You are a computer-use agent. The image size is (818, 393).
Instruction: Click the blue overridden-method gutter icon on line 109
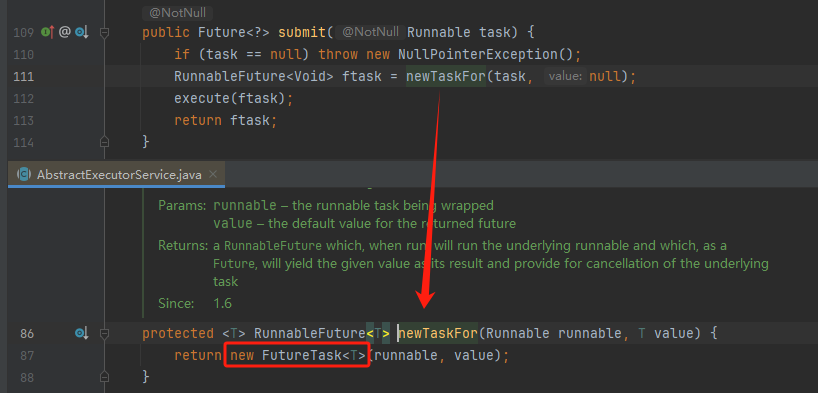coord(81,32)
